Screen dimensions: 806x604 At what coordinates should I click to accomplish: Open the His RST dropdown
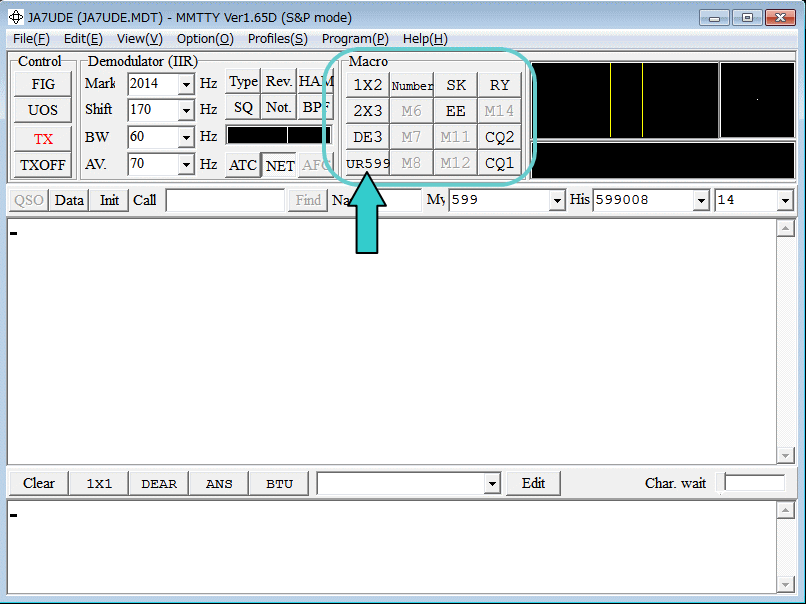pyautogui.click(x=701, y=200)
